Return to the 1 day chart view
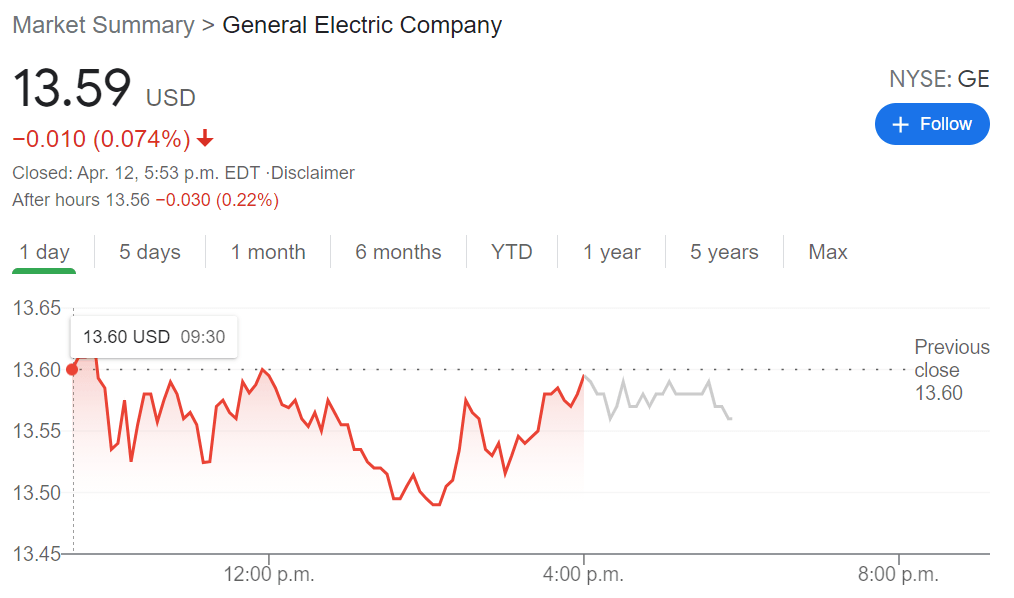The height and width of the screenshot is (598, 1014). tap(44, 252)
